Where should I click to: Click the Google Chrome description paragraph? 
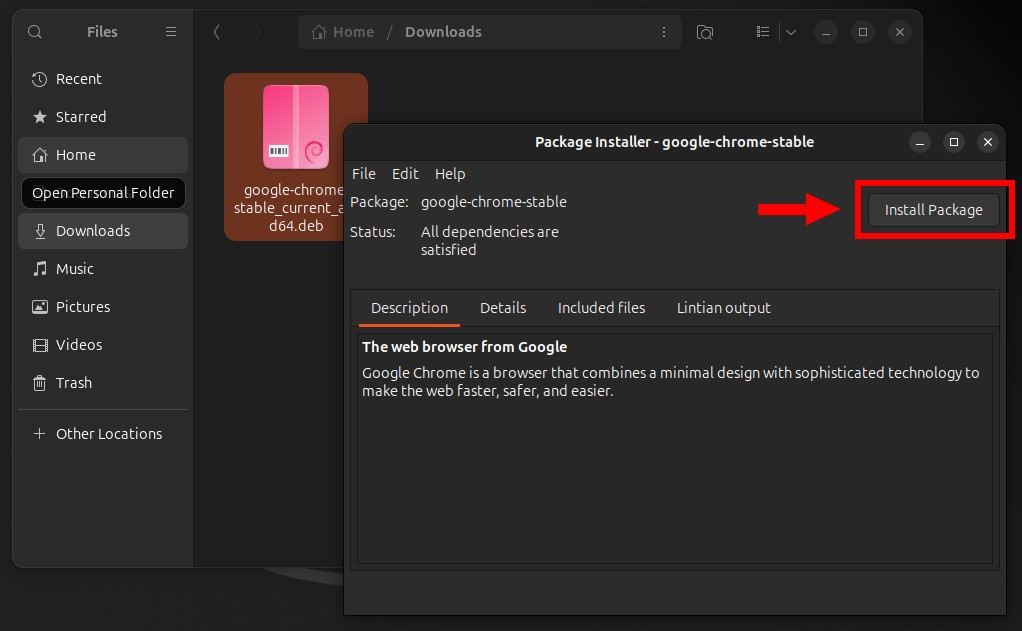tap(670, 382)
